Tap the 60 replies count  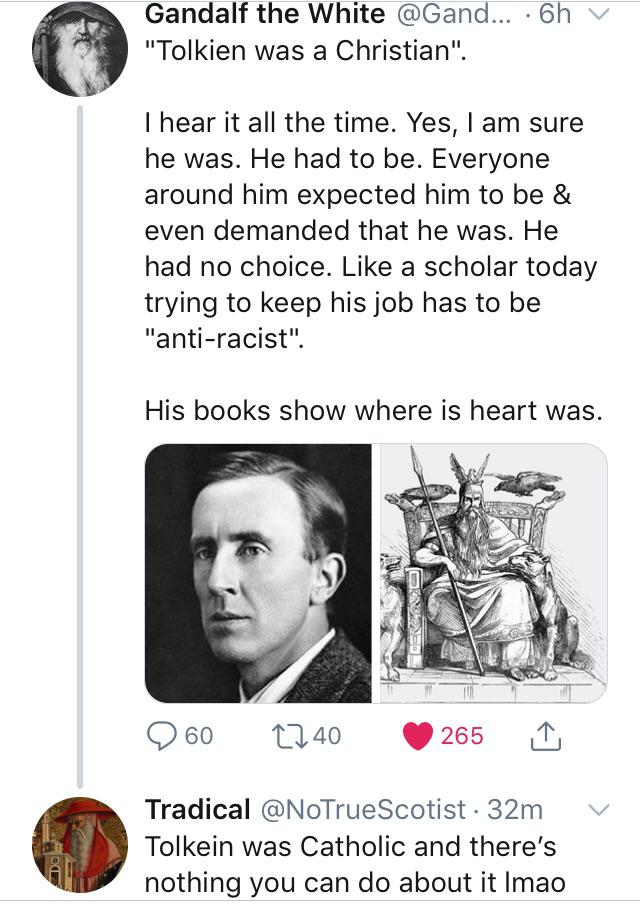pos(199,736)
